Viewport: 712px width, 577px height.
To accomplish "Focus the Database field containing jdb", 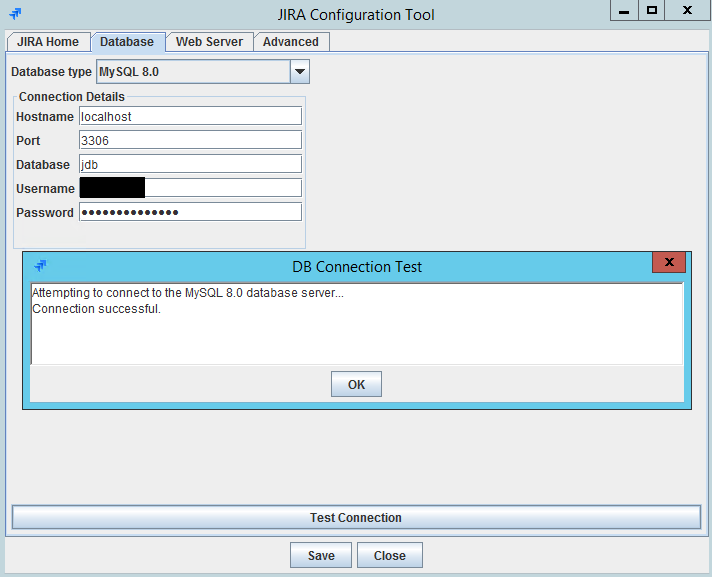I will click(190, 164).
